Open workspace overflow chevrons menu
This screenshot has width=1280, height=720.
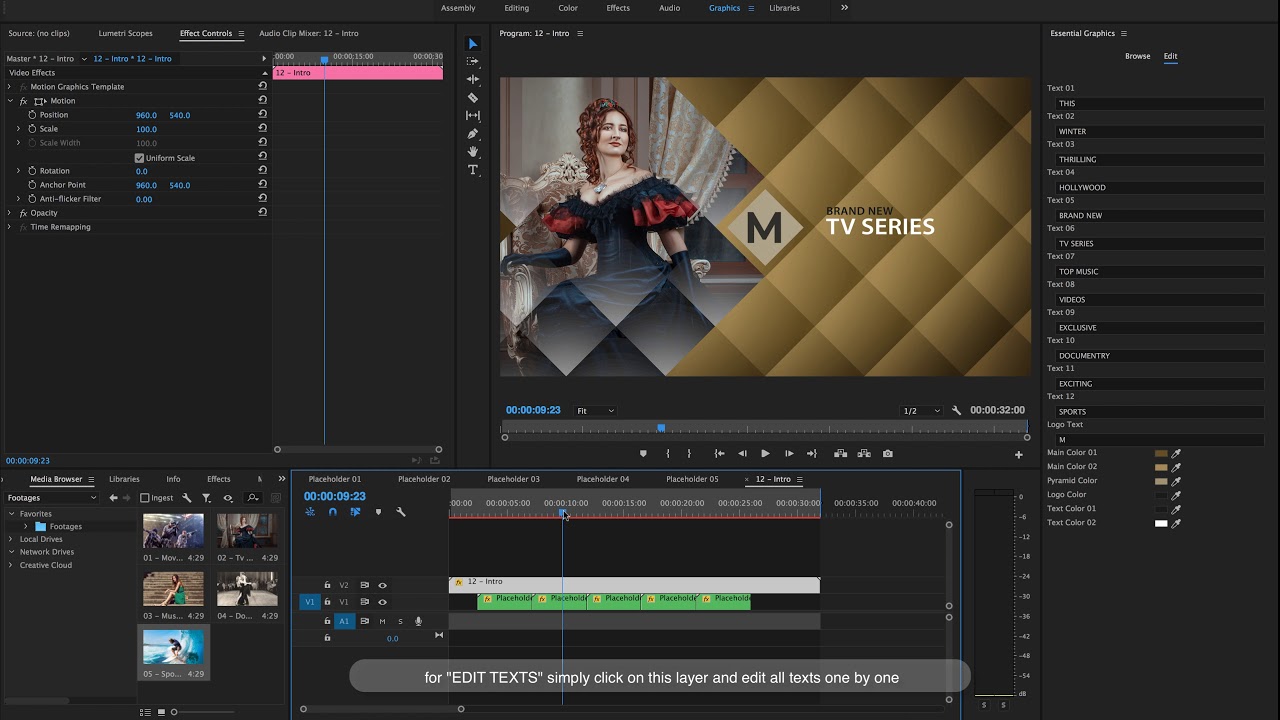(x=844, y=8)
